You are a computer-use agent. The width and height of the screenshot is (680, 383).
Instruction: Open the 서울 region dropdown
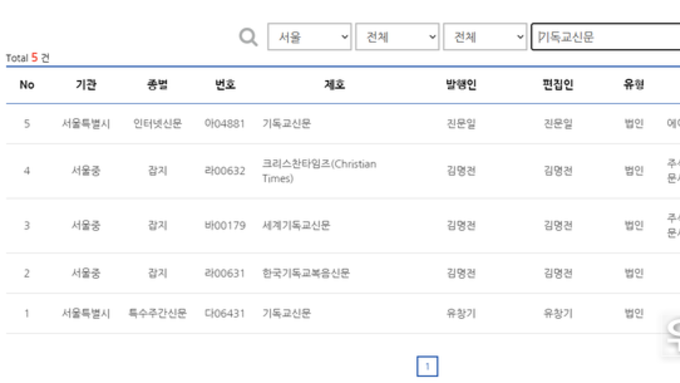(x=309, y=37)
